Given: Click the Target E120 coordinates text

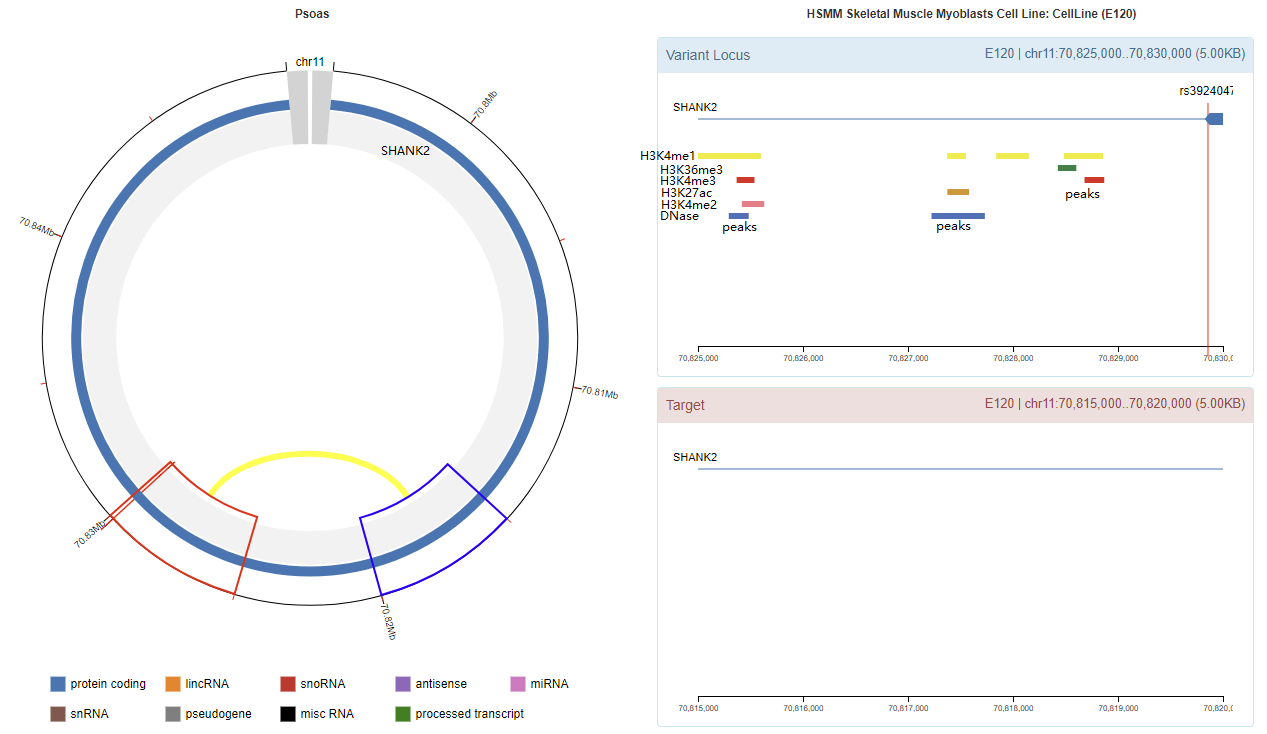Looking at the screenshot, I should click(x=1115, y=404).
